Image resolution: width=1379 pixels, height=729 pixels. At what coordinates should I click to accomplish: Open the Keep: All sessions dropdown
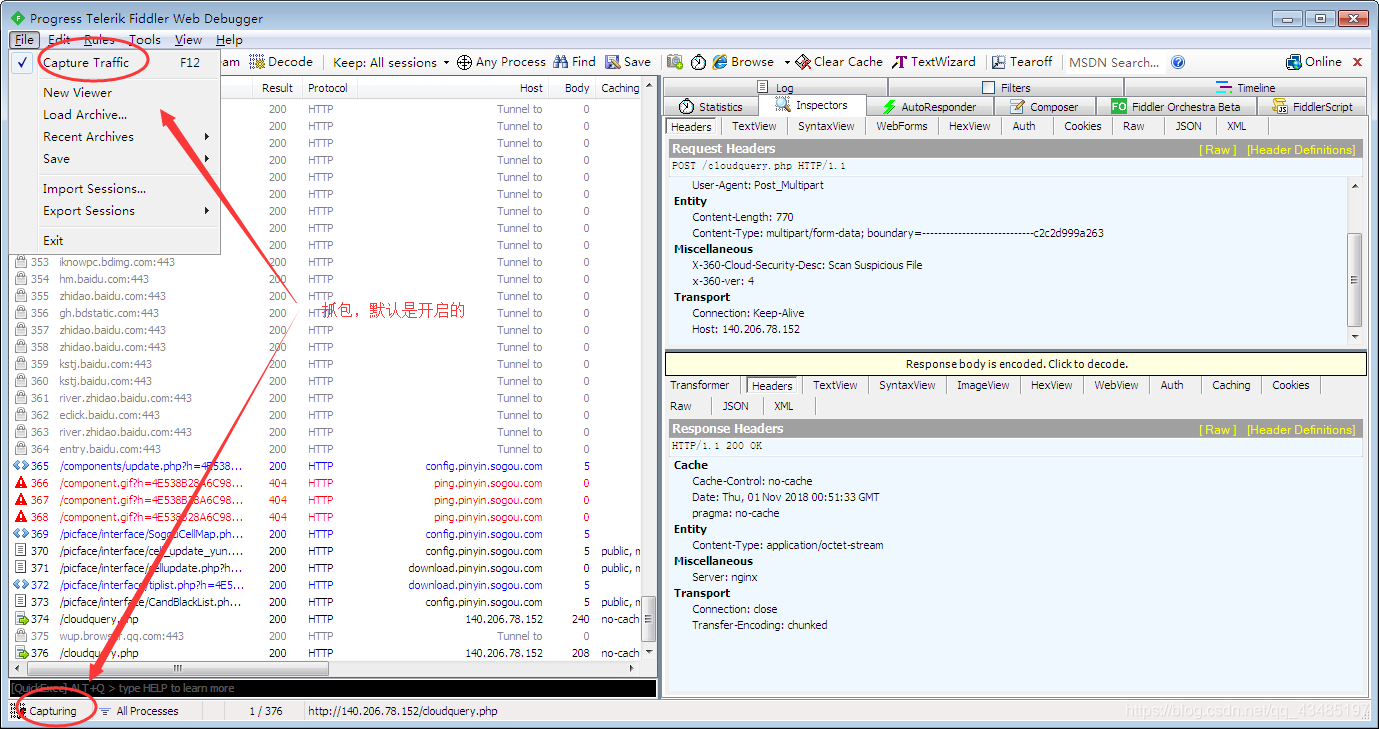[391, 62]
